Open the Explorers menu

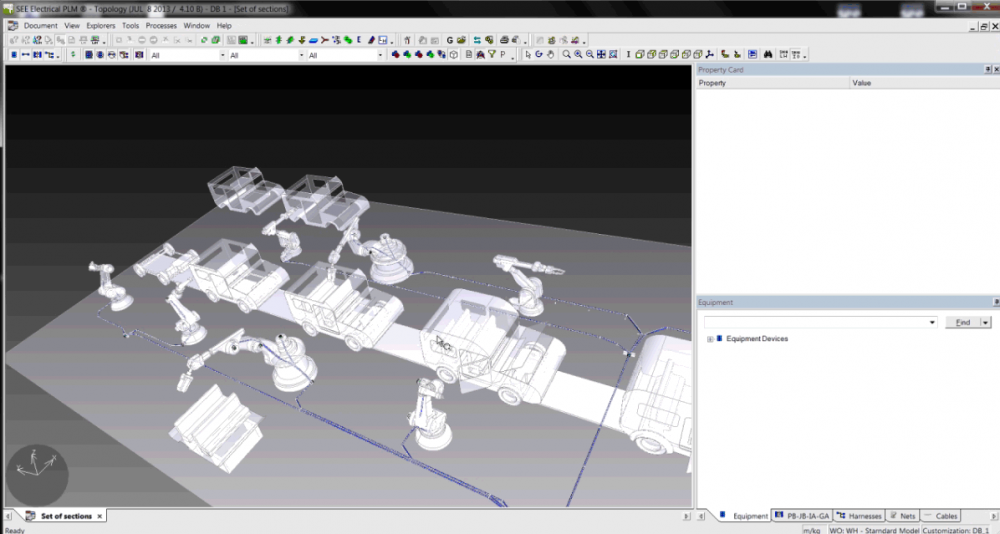pyautogui.click(x=101, y=25)
